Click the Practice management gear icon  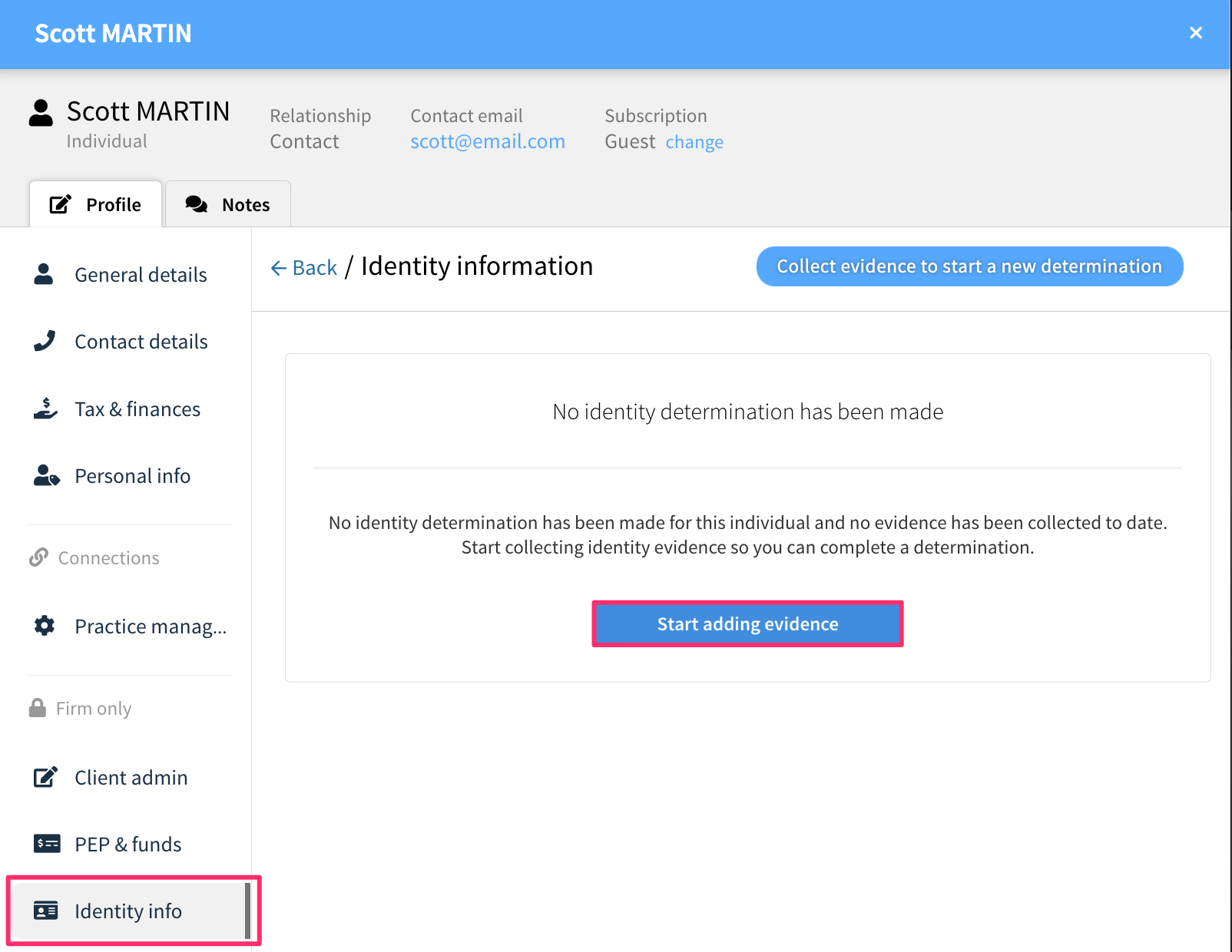point(45,626)
